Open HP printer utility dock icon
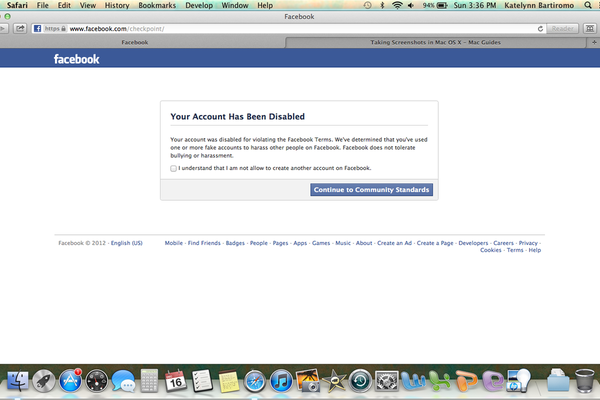Image resolution: width=600 pixels, height=400 pixels. pyautogui.click(x=518, y=381)
